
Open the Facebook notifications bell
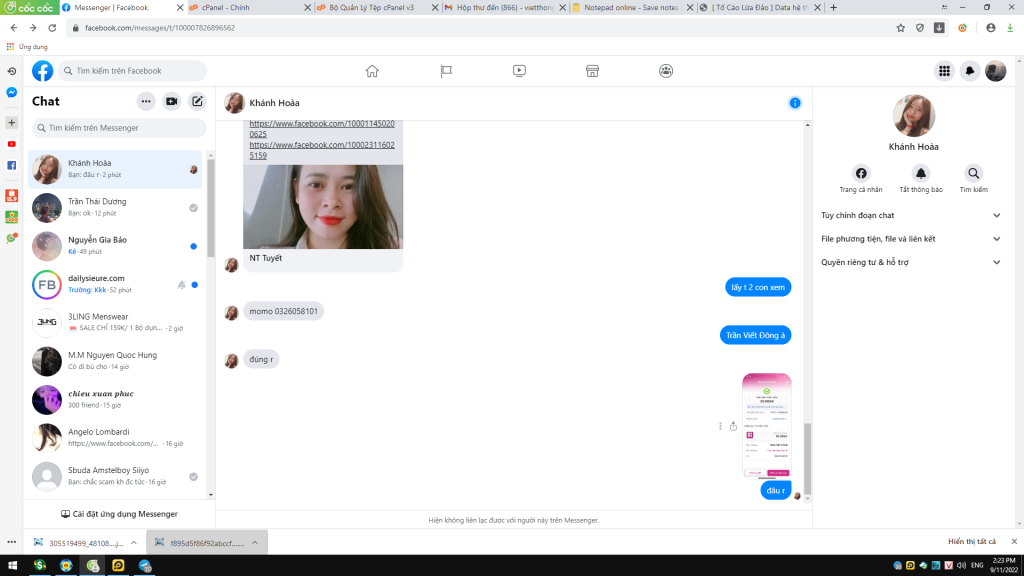969,71
